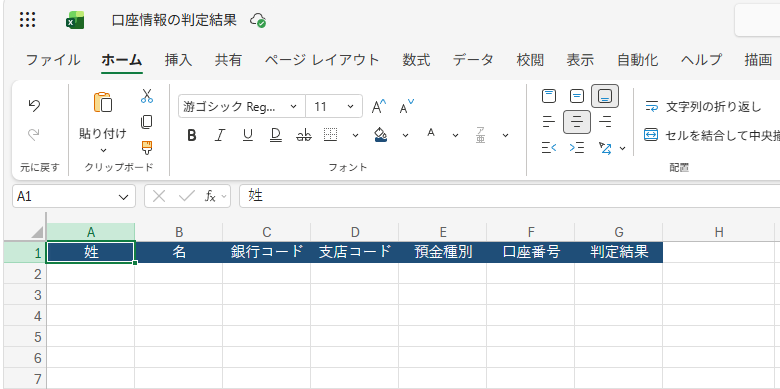The width and height of the screenshot is (780, 389).
Task: Click the text orientation icon
Action: [605, 148]
